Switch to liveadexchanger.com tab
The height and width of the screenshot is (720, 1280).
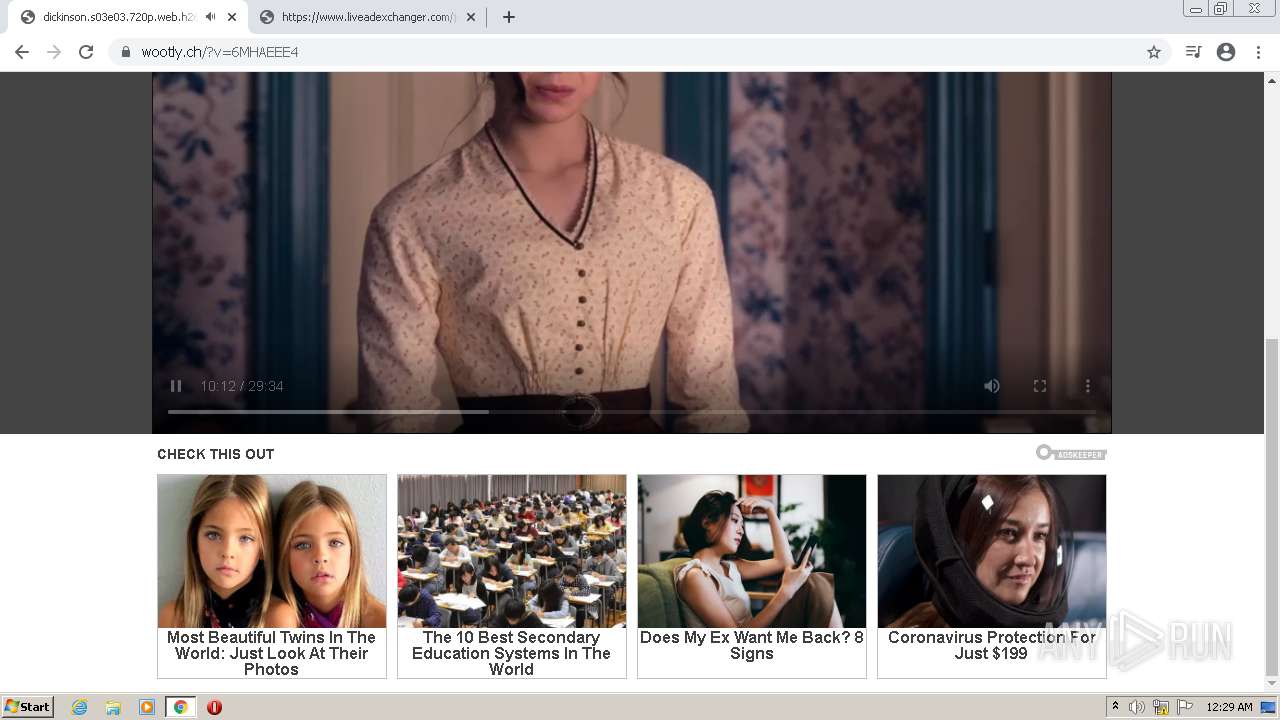click(x=368, y=17)
